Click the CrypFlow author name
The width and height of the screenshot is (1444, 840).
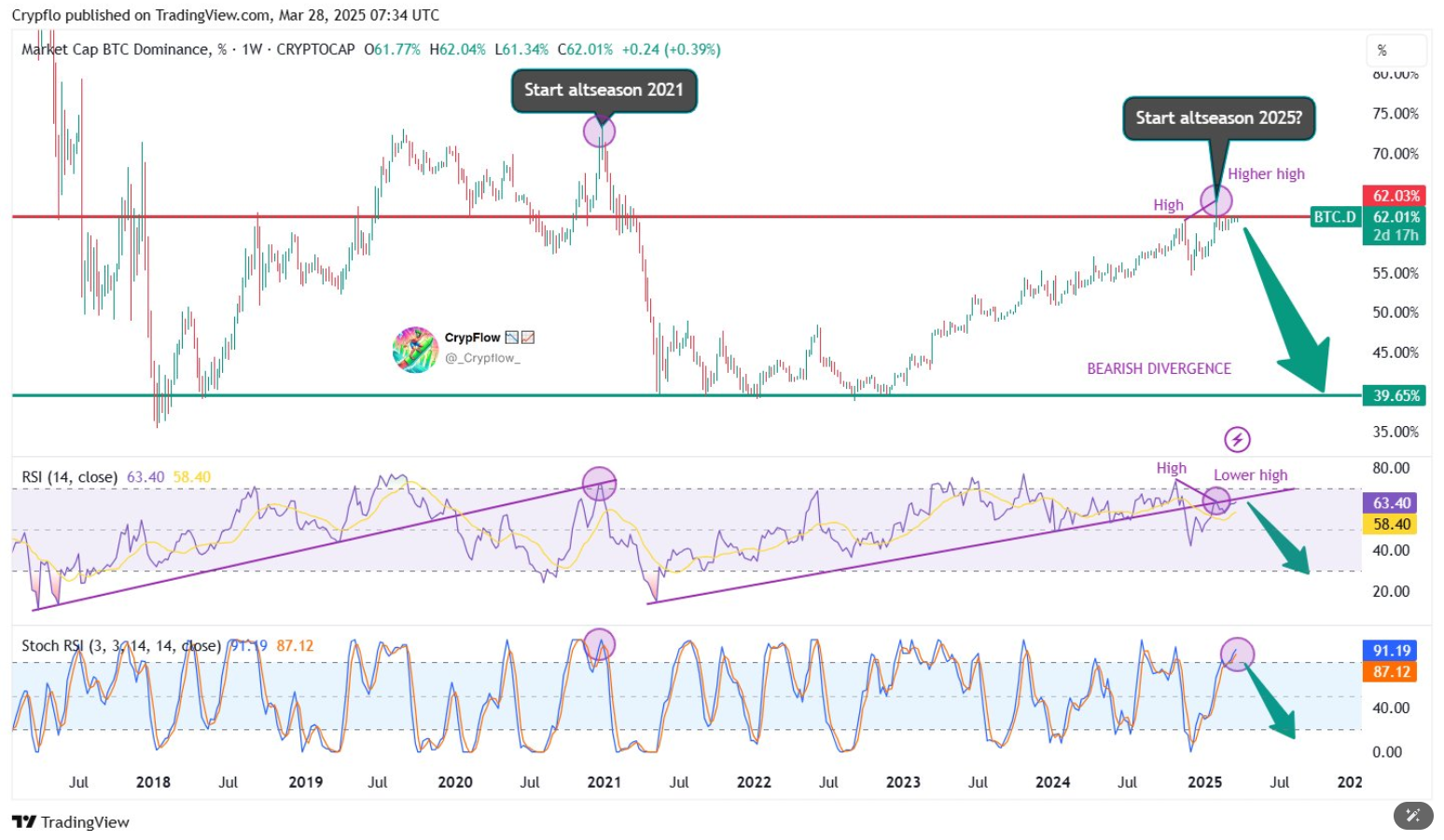472,337
